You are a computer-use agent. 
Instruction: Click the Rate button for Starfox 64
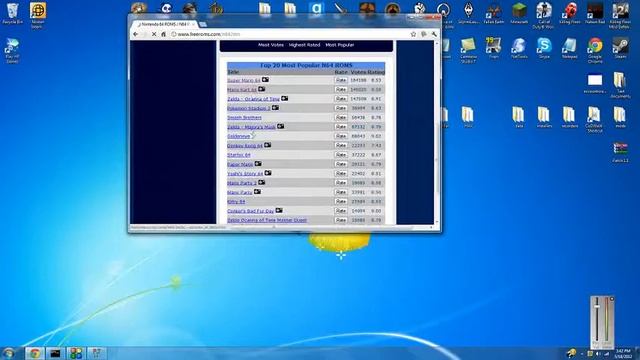(x=341, y=155)
